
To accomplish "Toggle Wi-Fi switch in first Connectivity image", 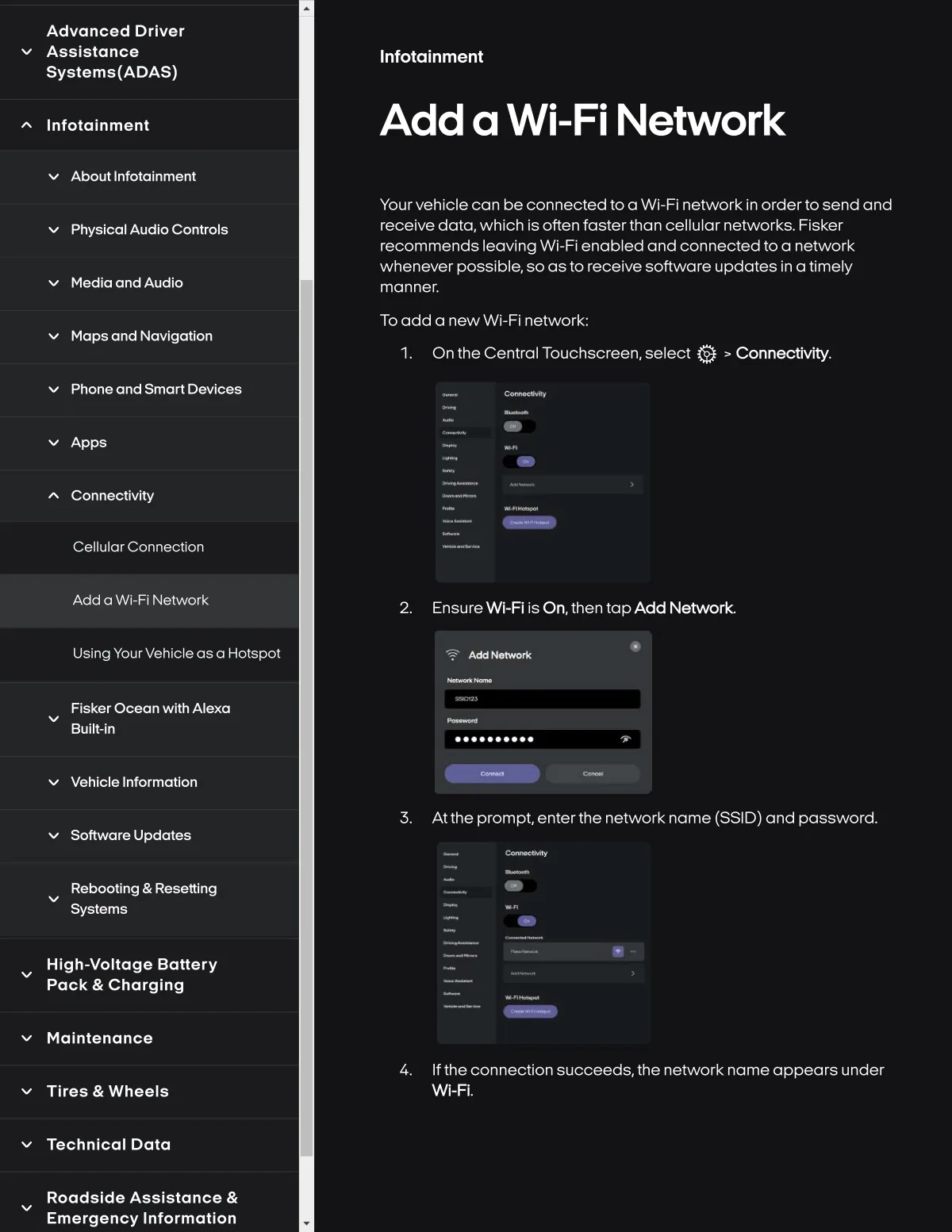I will coord(520,462).
